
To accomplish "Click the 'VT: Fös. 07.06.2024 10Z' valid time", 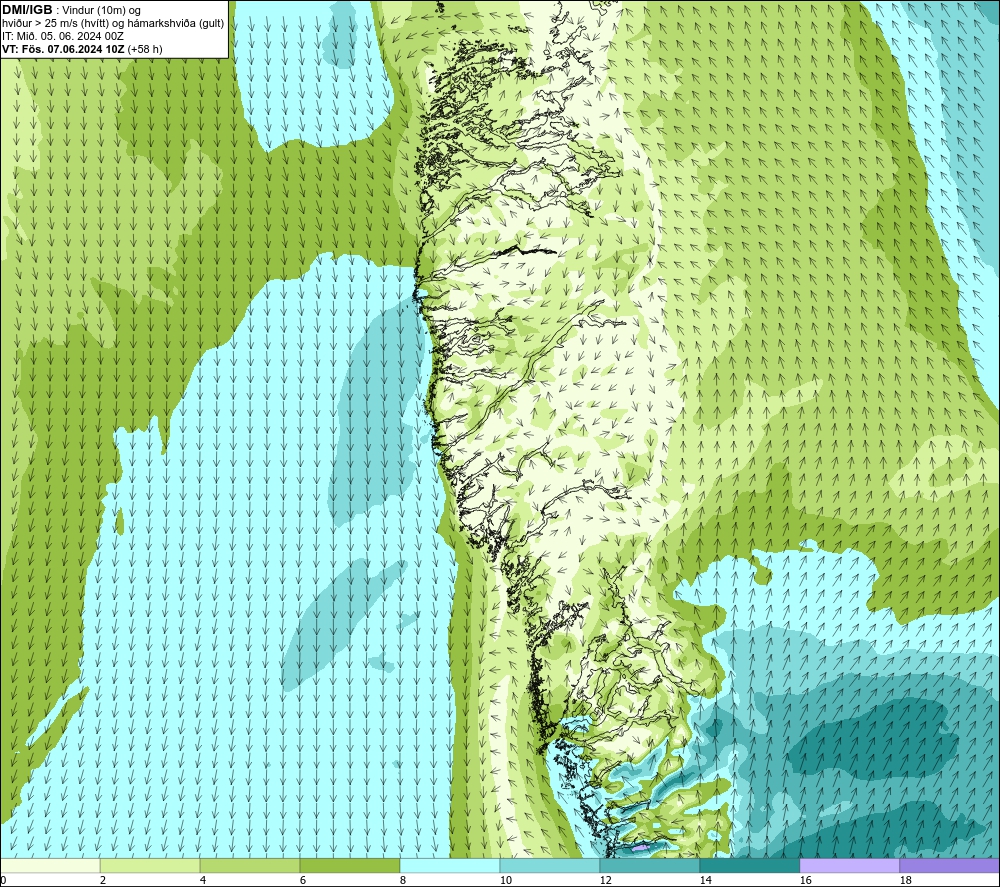I will pos(64,49).
